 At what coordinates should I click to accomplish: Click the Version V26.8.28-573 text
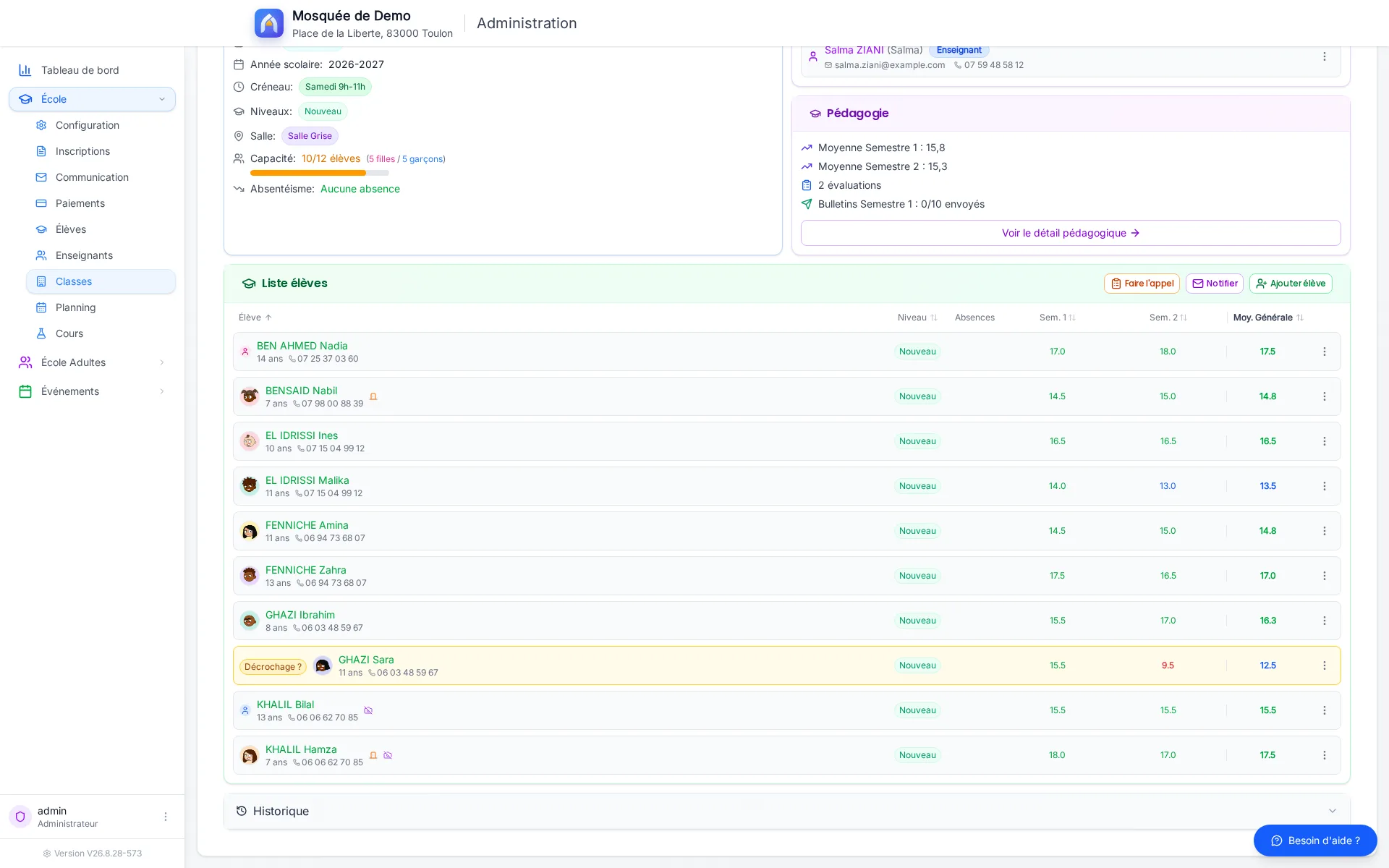pyautogui.click(x=98, y=854)
